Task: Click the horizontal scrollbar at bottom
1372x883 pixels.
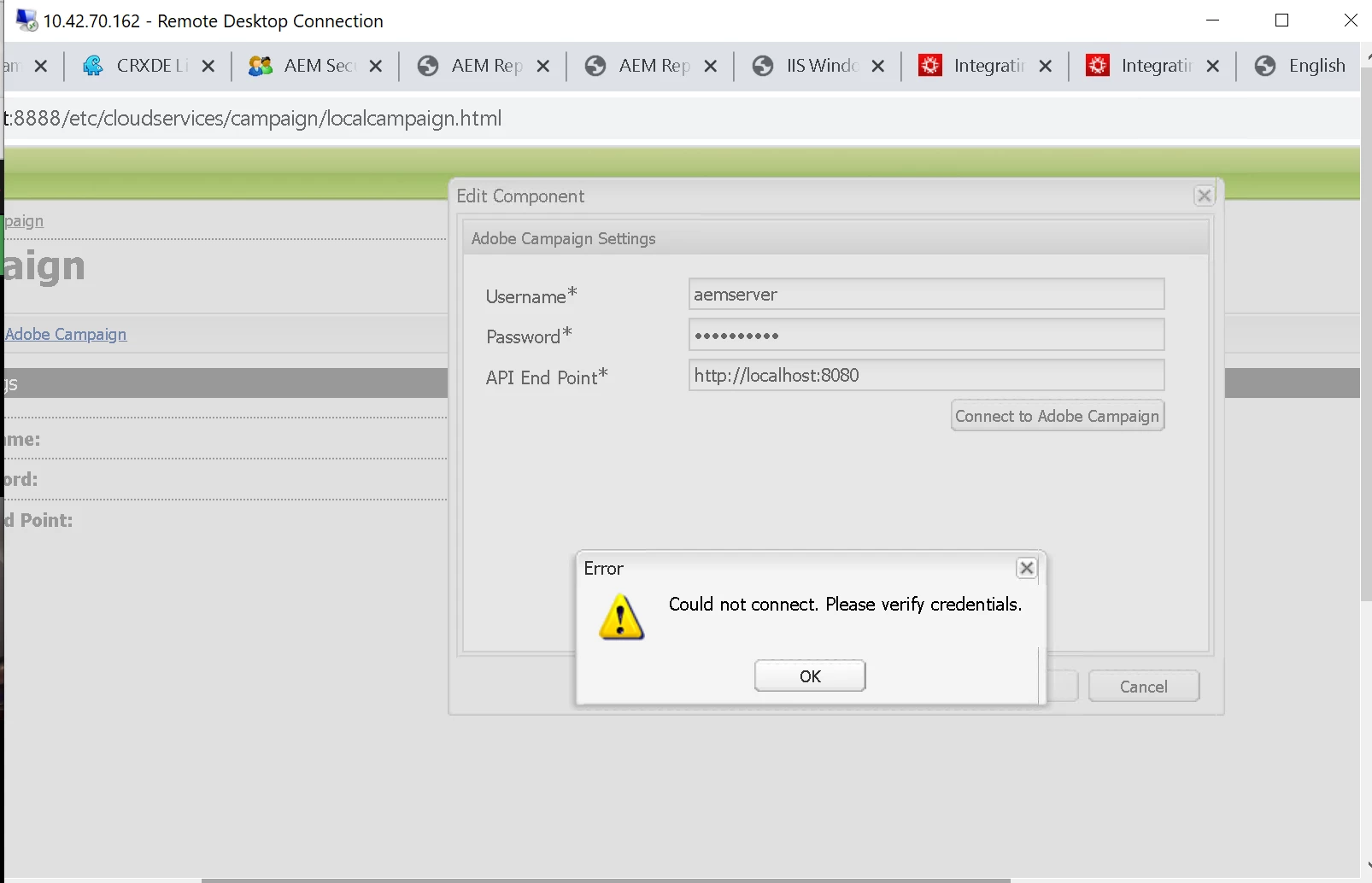Action: [x=606, y=880]
